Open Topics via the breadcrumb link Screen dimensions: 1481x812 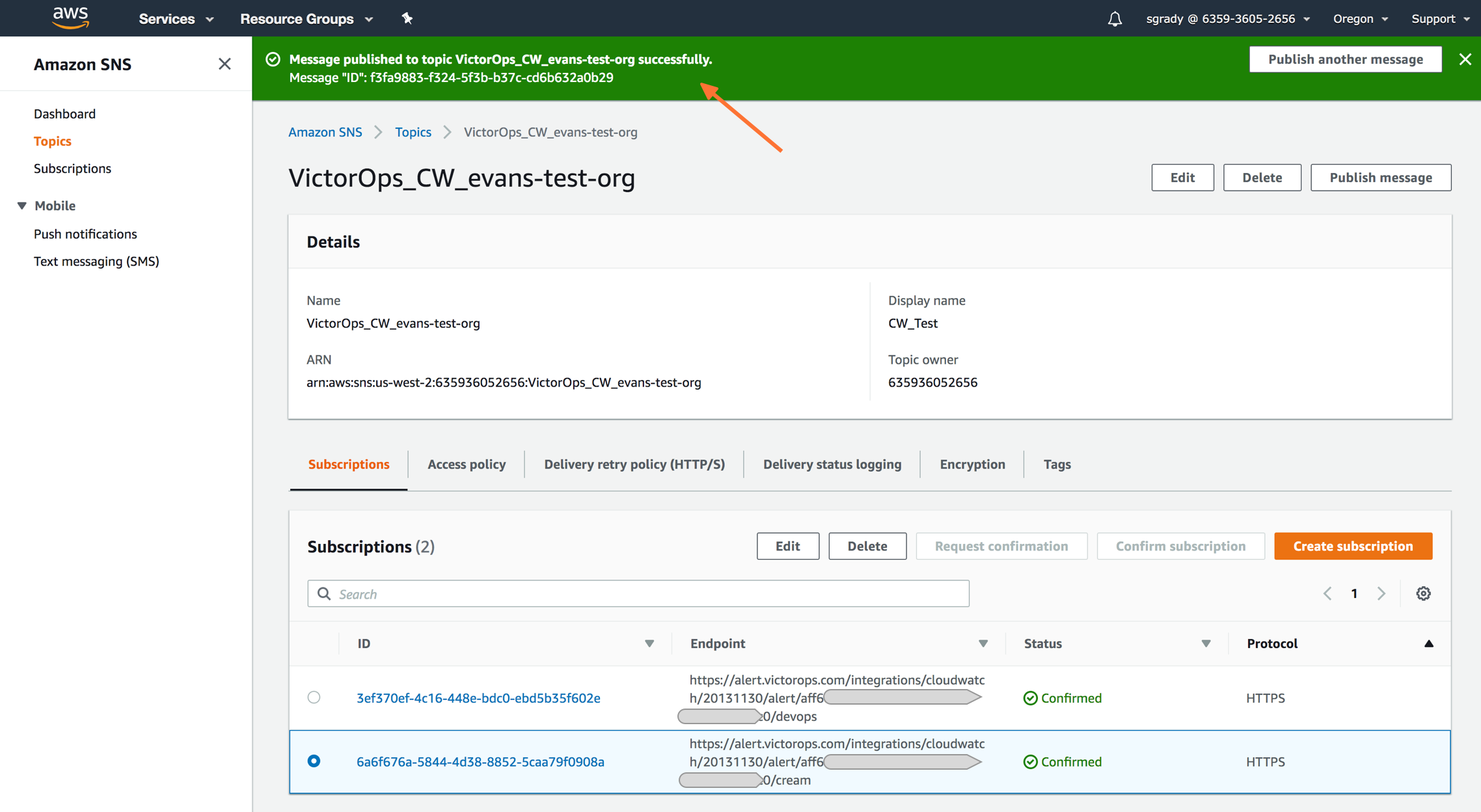(x=413, y=131)
